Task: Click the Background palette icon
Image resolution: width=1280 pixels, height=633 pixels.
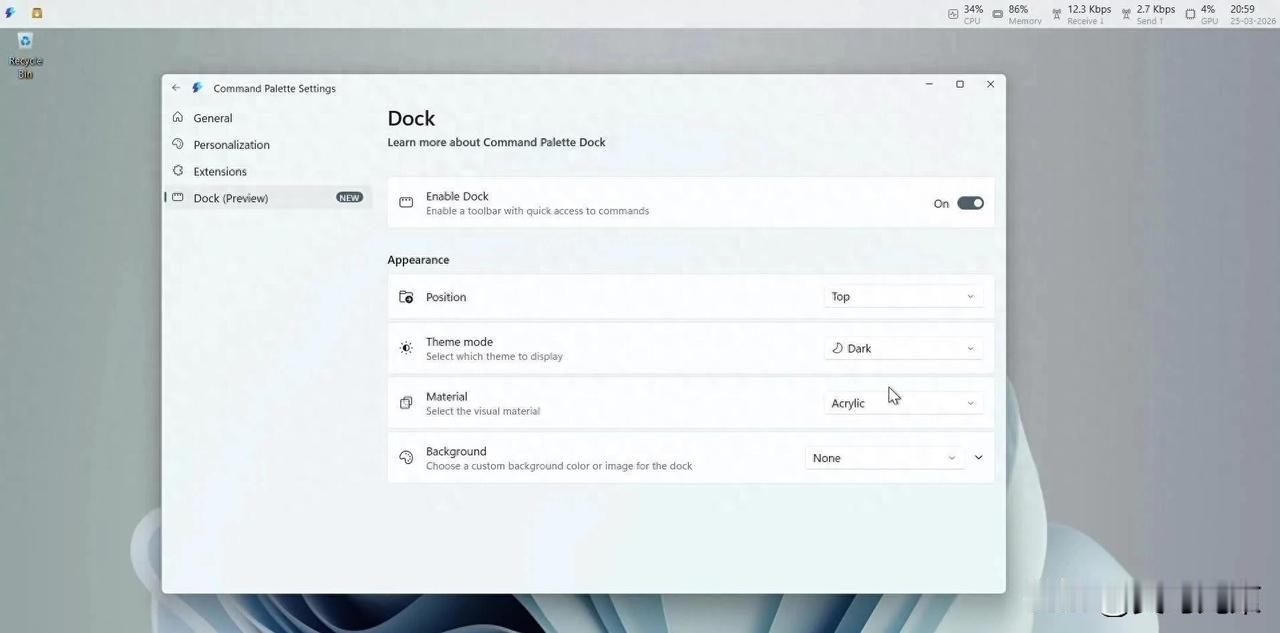Action: (406, 458)
